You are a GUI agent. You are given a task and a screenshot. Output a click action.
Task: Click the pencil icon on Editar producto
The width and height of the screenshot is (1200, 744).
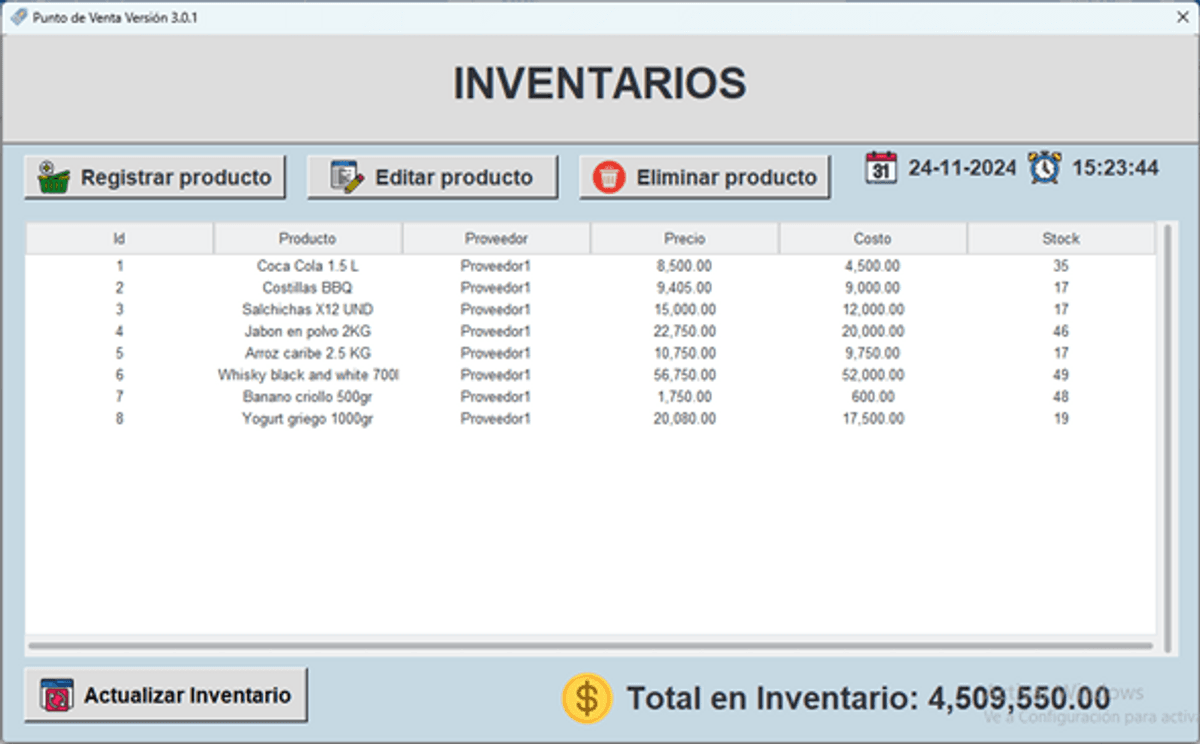346,178
